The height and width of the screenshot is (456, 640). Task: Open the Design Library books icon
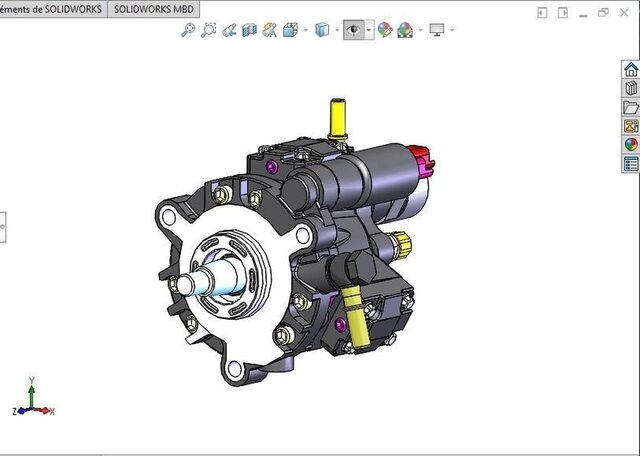click(x=631, y=89)
